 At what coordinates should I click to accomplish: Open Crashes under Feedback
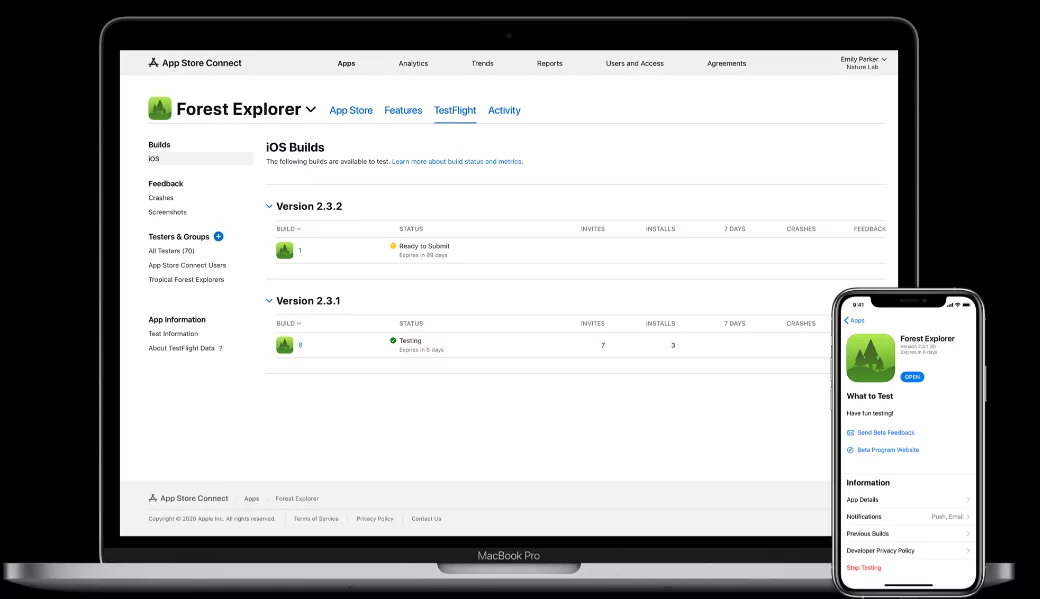point(161,198)
